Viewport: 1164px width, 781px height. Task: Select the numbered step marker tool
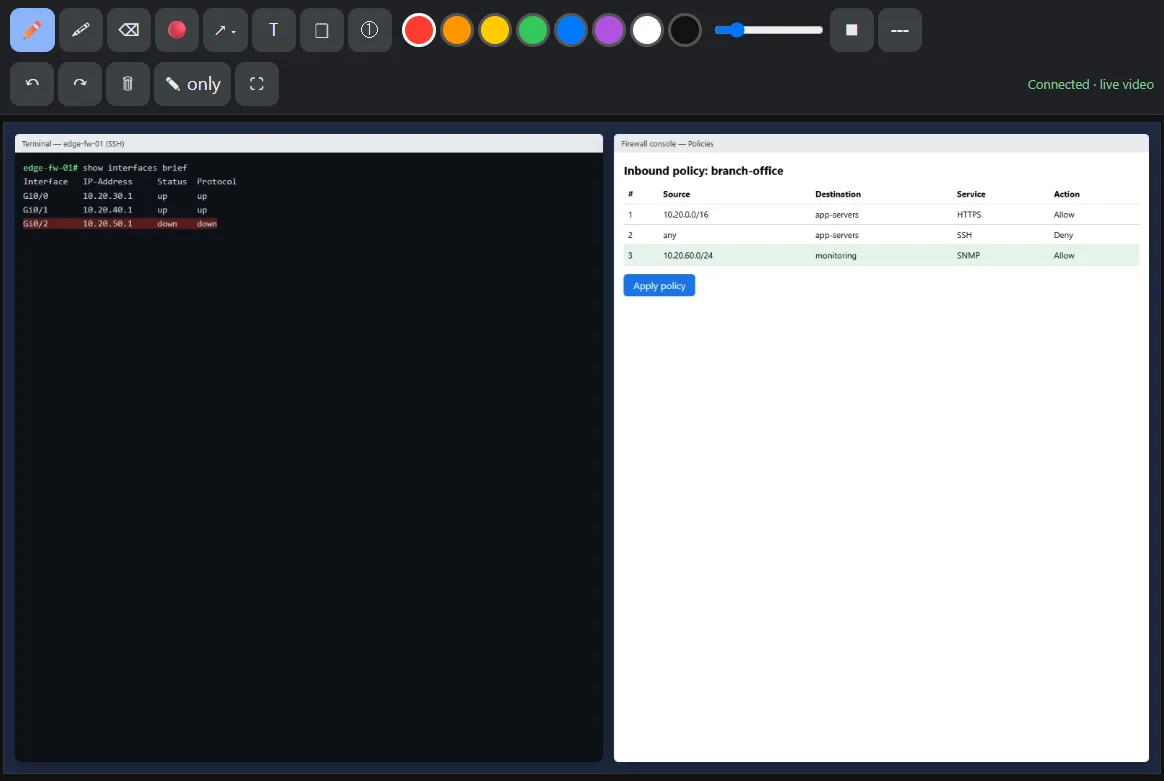[370, 30]
